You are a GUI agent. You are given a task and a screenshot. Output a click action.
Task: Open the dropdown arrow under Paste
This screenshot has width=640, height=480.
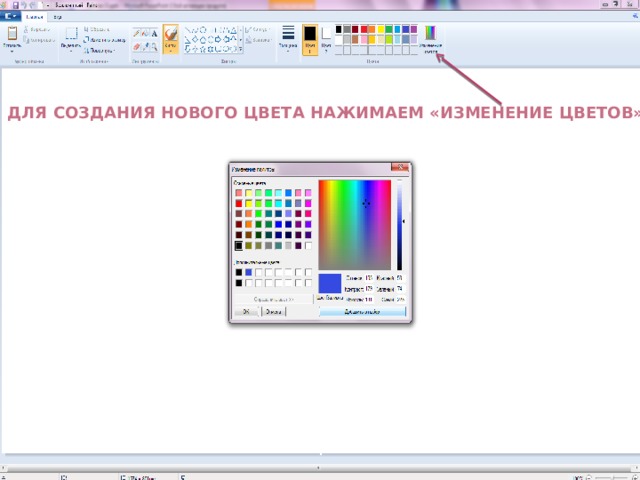(12, 52)
